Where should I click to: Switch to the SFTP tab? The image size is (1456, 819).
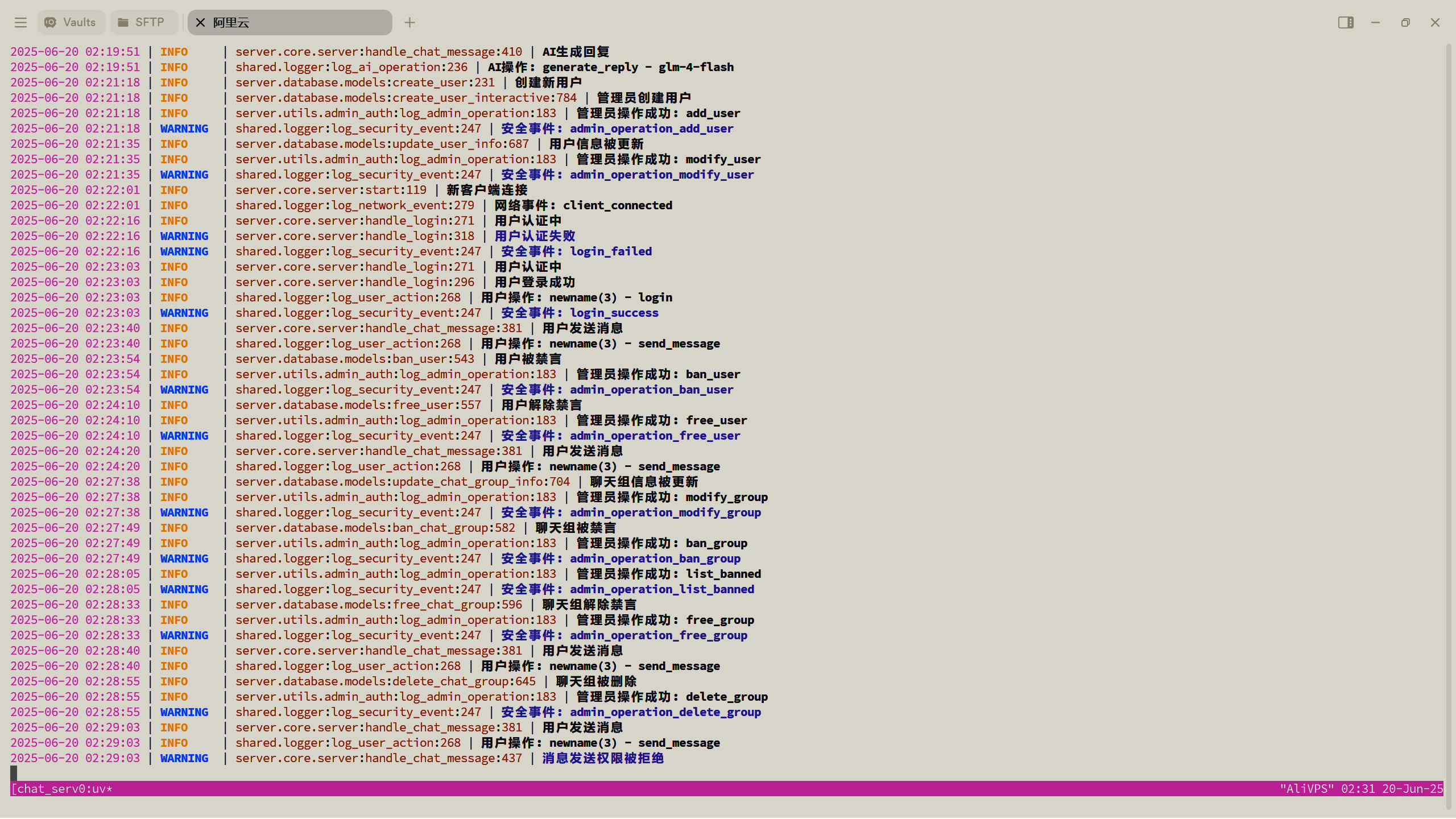(x=143, y=23)
